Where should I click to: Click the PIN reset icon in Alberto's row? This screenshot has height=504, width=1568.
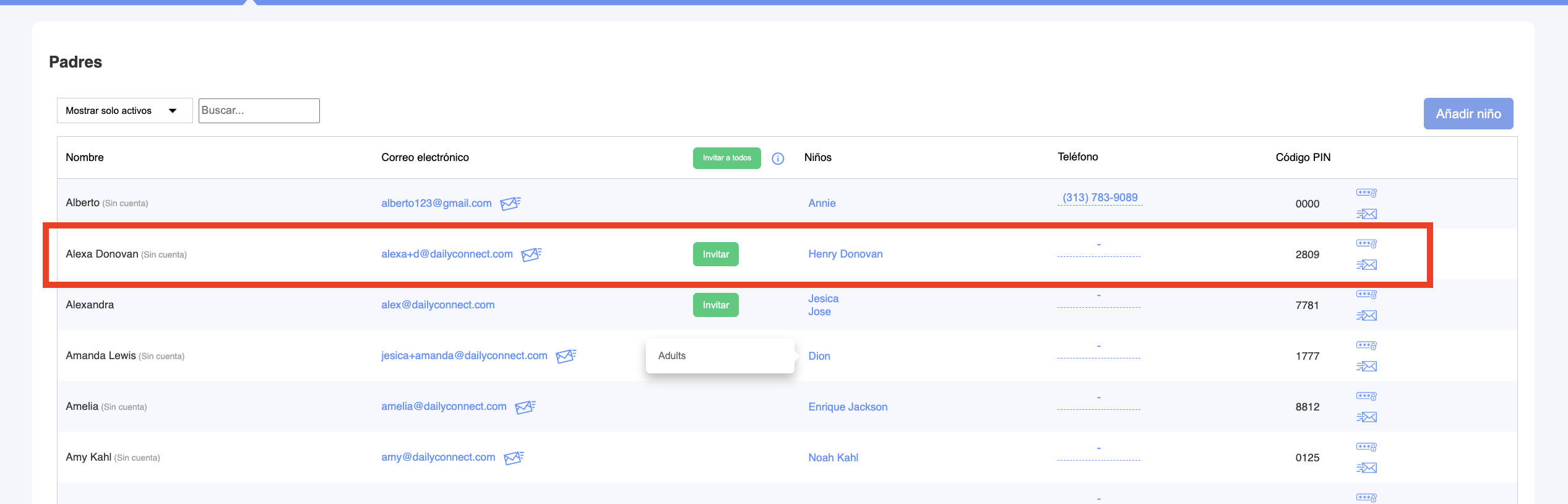click(1366, 193)
